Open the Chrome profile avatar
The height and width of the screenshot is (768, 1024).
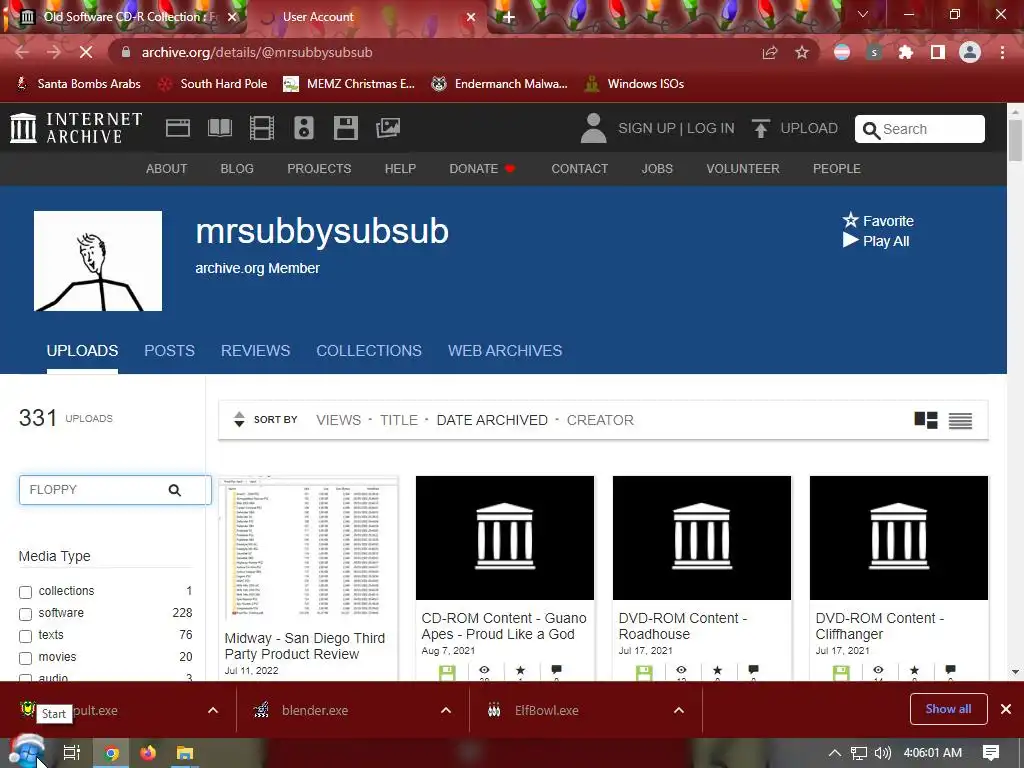[970, 52]
